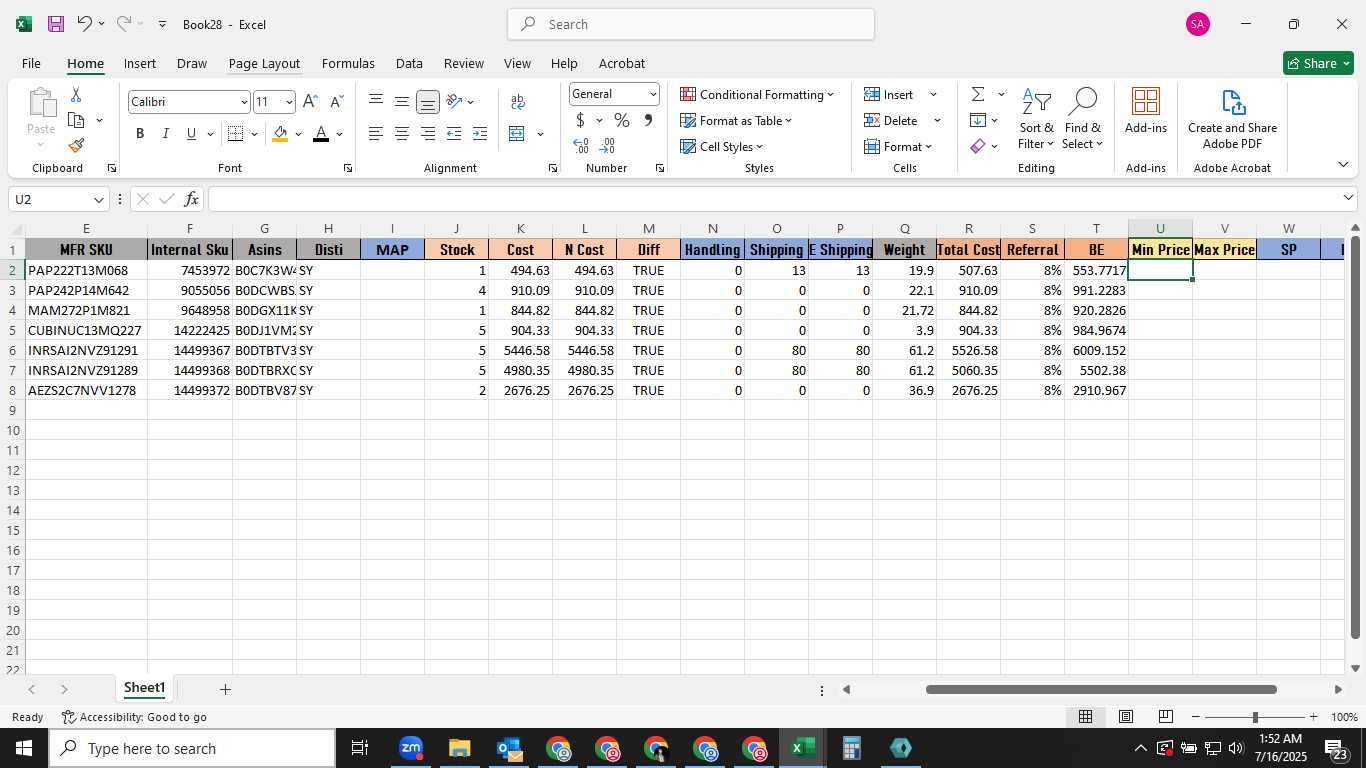Toggle Underline formatting
Screen dimensions: 1366x768
[191, 134]
